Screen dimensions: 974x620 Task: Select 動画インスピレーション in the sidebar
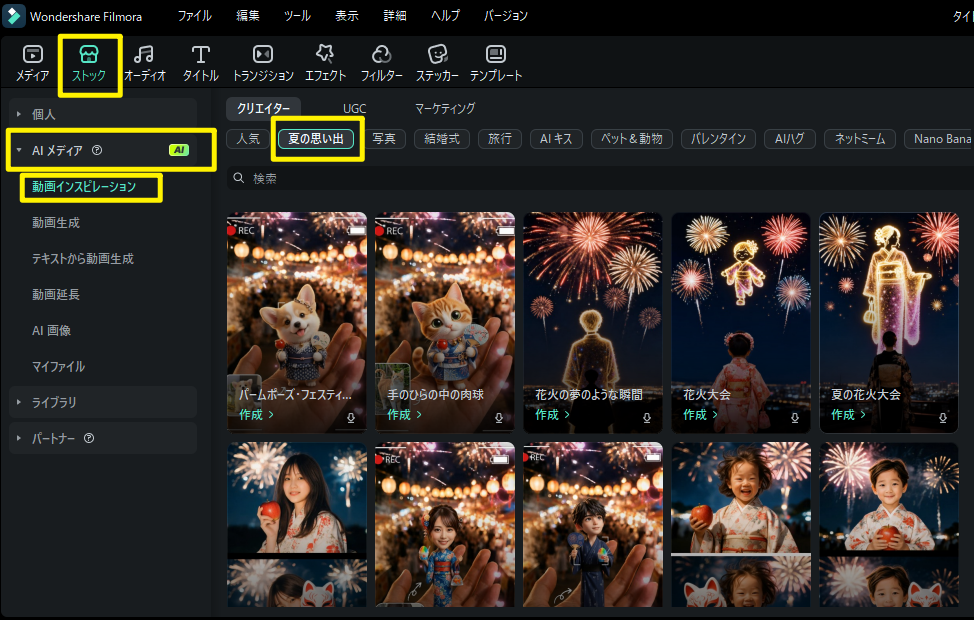84,186
